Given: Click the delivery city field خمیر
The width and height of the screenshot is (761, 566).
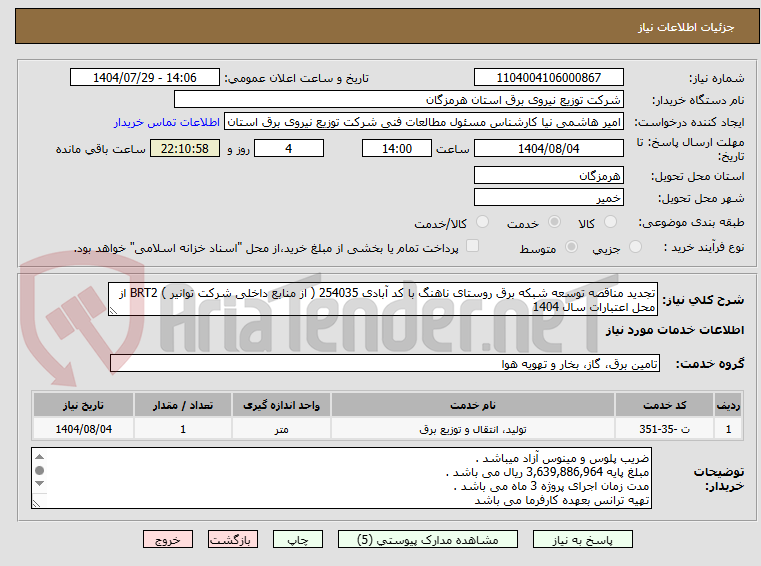Looking at the screenshot, I should coord(548,198).
